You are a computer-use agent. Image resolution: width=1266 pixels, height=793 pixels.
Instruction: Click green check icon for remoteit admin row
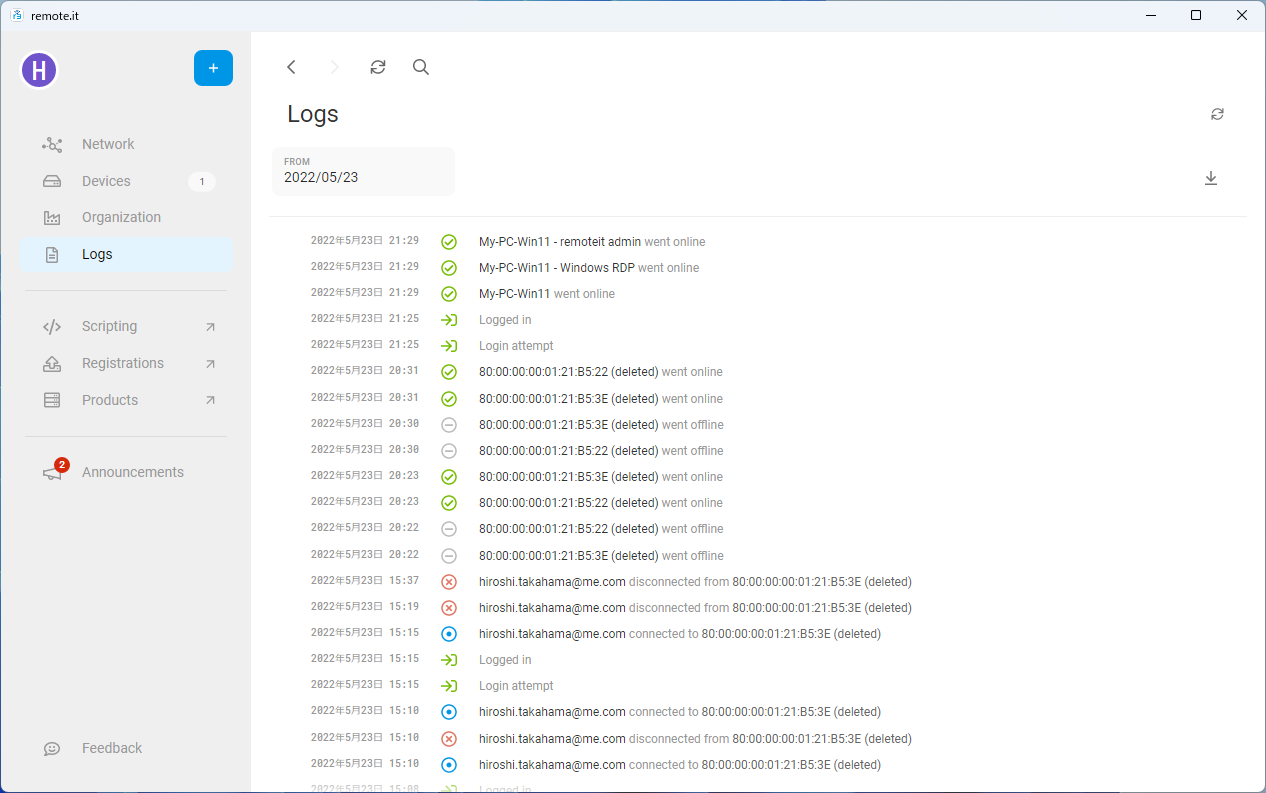coord(449,242)
